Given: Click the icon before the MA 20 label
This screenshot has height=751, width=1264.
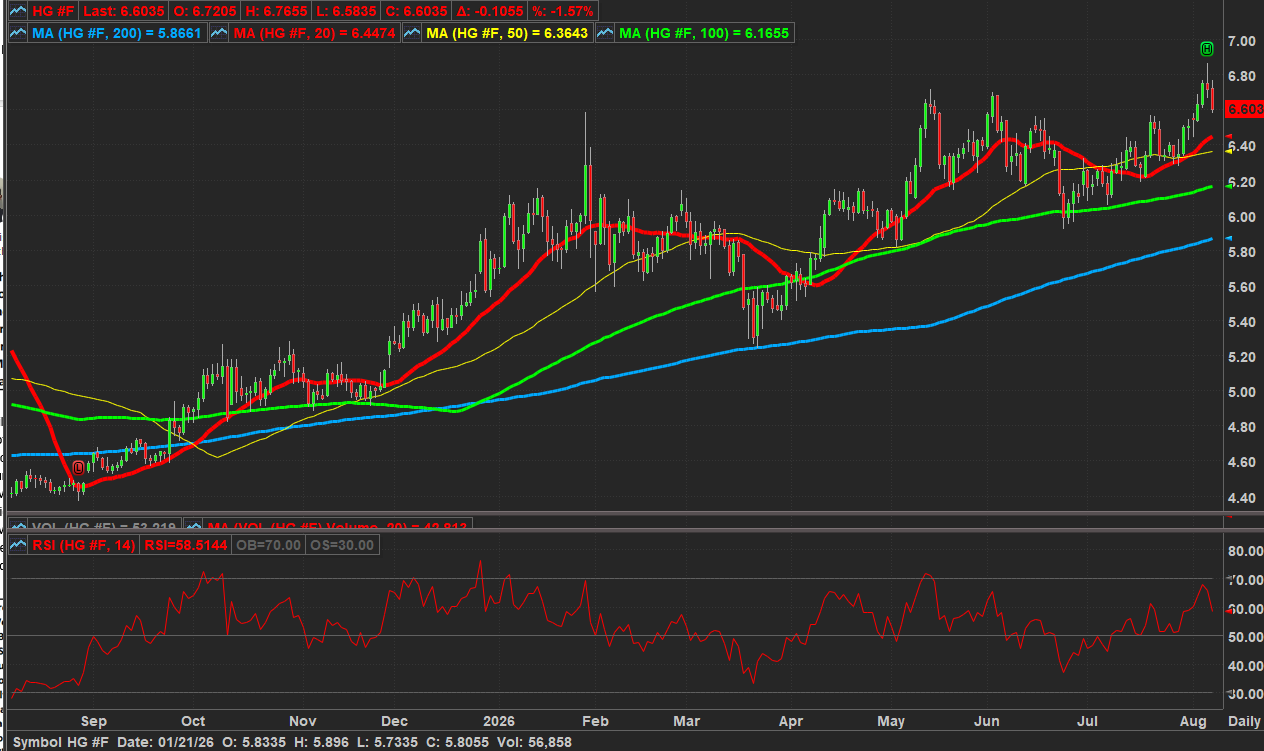Looking at the screenshot, I should pyautogui.click(x=219, y=33).
